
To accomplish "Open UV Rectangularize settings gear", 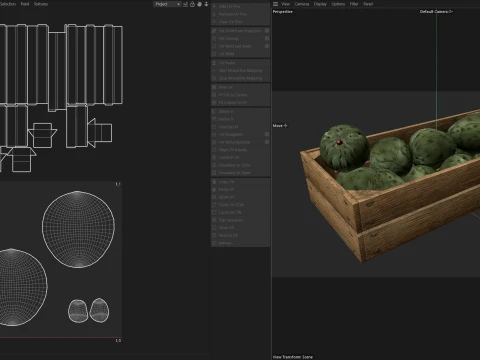I will pos(267,142).
